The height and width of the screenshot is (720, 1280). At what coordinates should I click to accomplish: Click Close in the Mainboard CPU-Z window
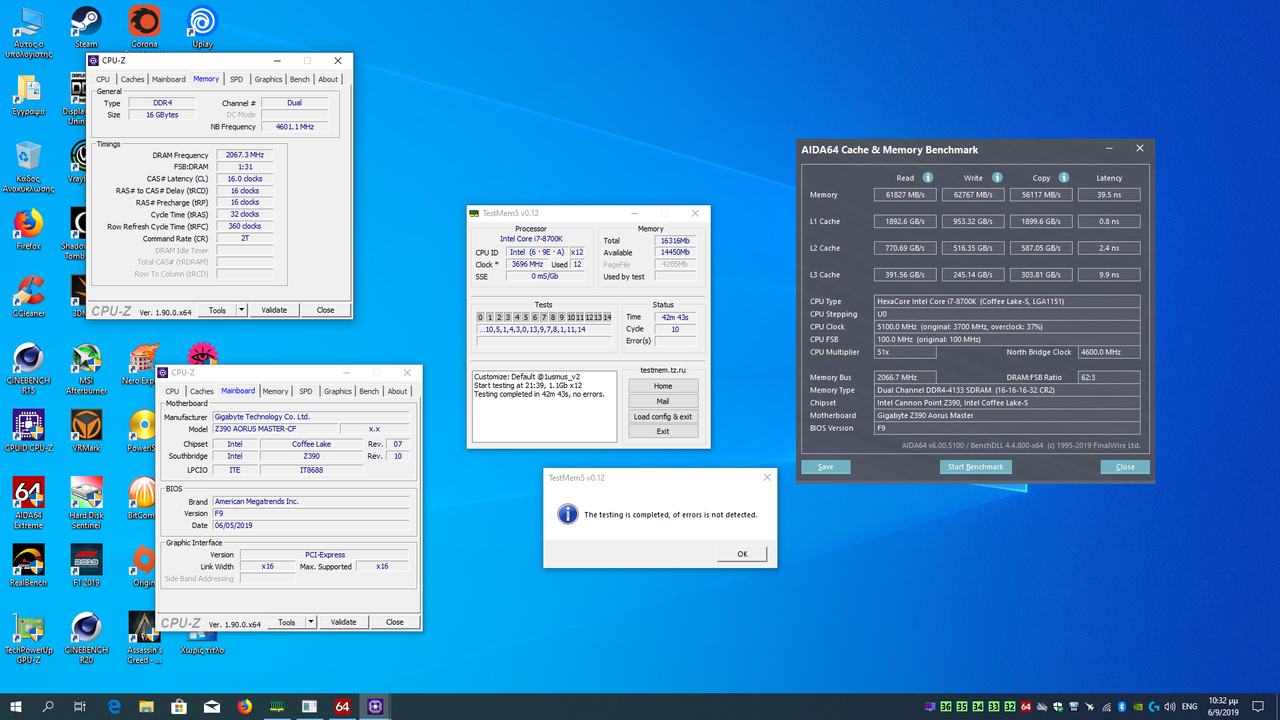point(395,622)
